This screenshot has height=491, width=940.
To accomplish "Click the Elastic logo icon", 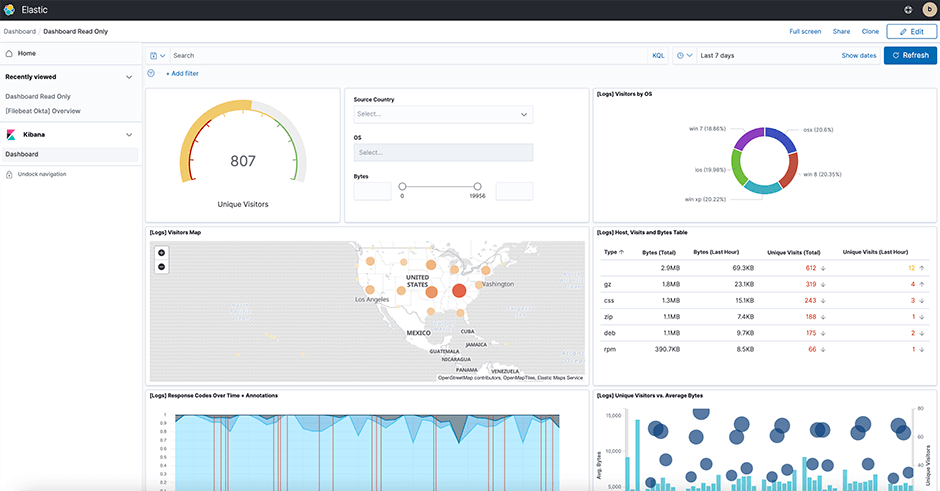I will 10,10.
